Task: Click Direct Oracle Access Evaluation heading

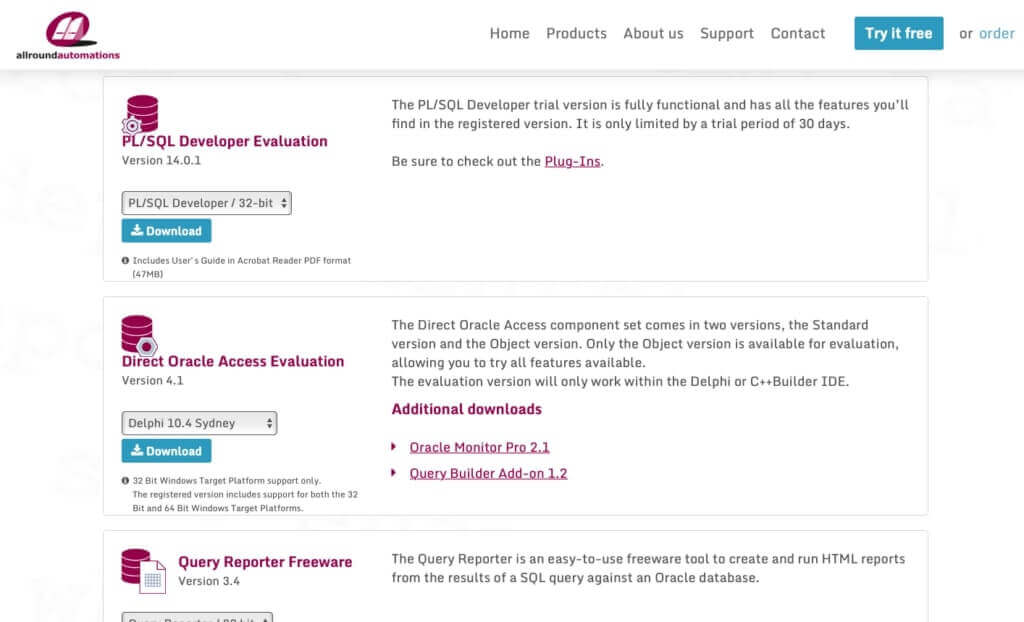Action: click(x=232, y=361)
